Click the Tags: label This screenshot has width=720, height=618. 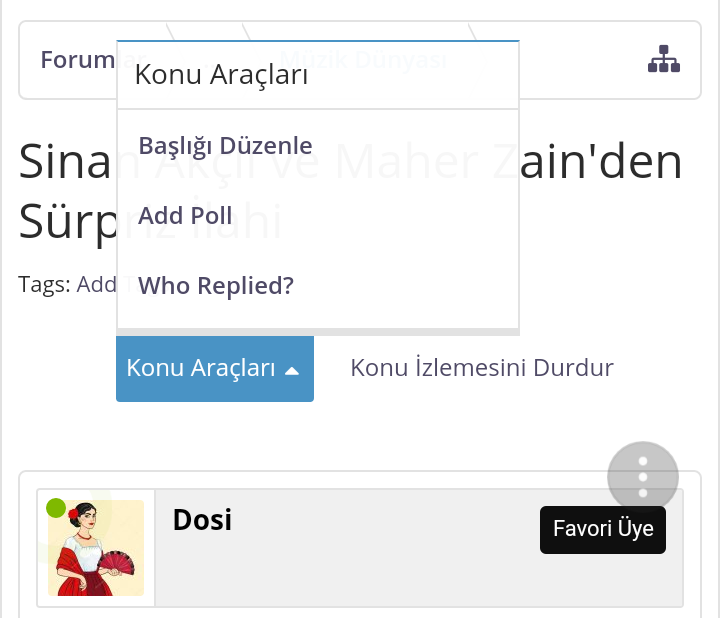pyautogui.click(x=44, y=284)
